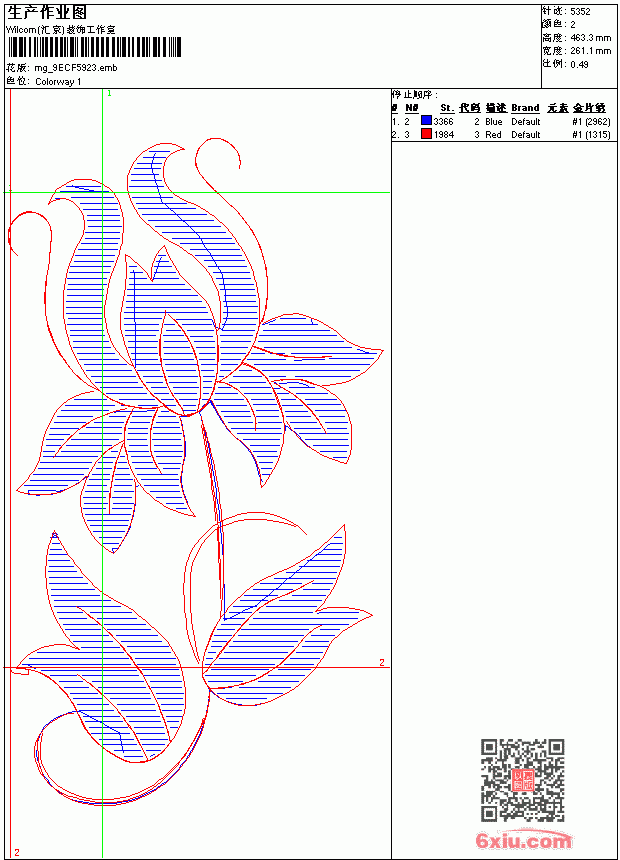Click the barcode under the worksheet title
Screen dimensions: 620x860
pos(94,47)
